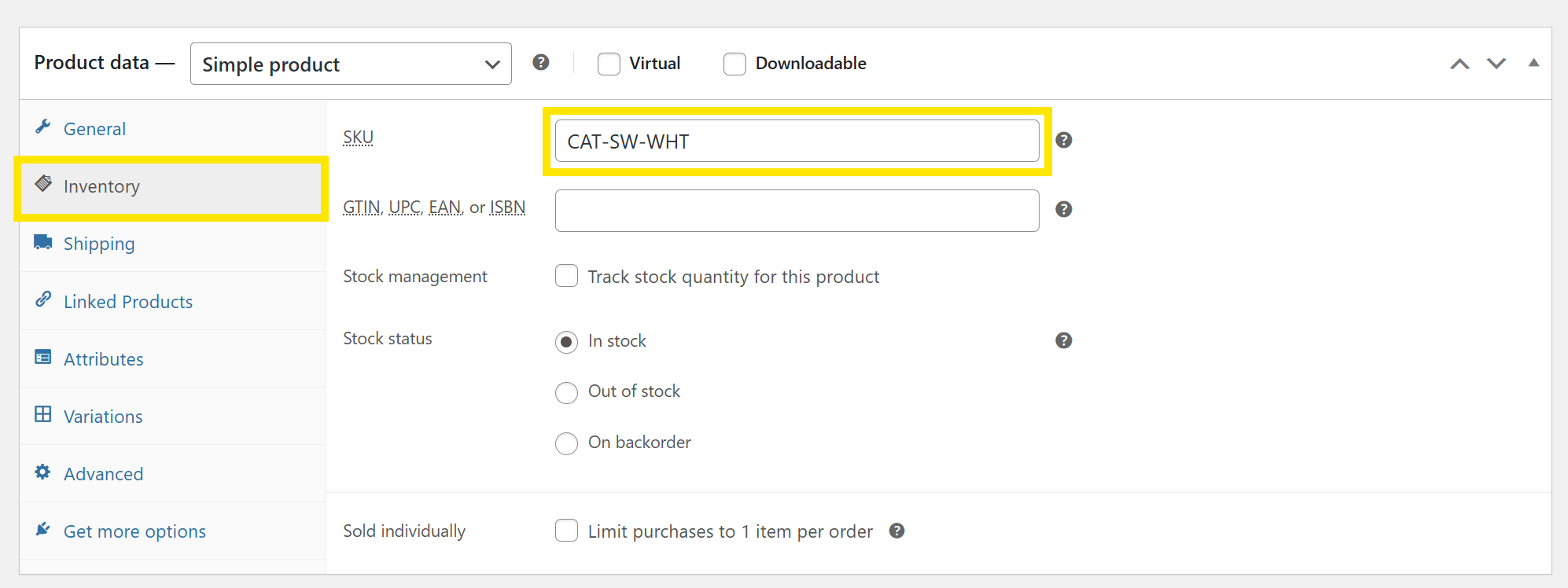
Task: Tick the Downloadable checkbox
Action: point(734,64)
